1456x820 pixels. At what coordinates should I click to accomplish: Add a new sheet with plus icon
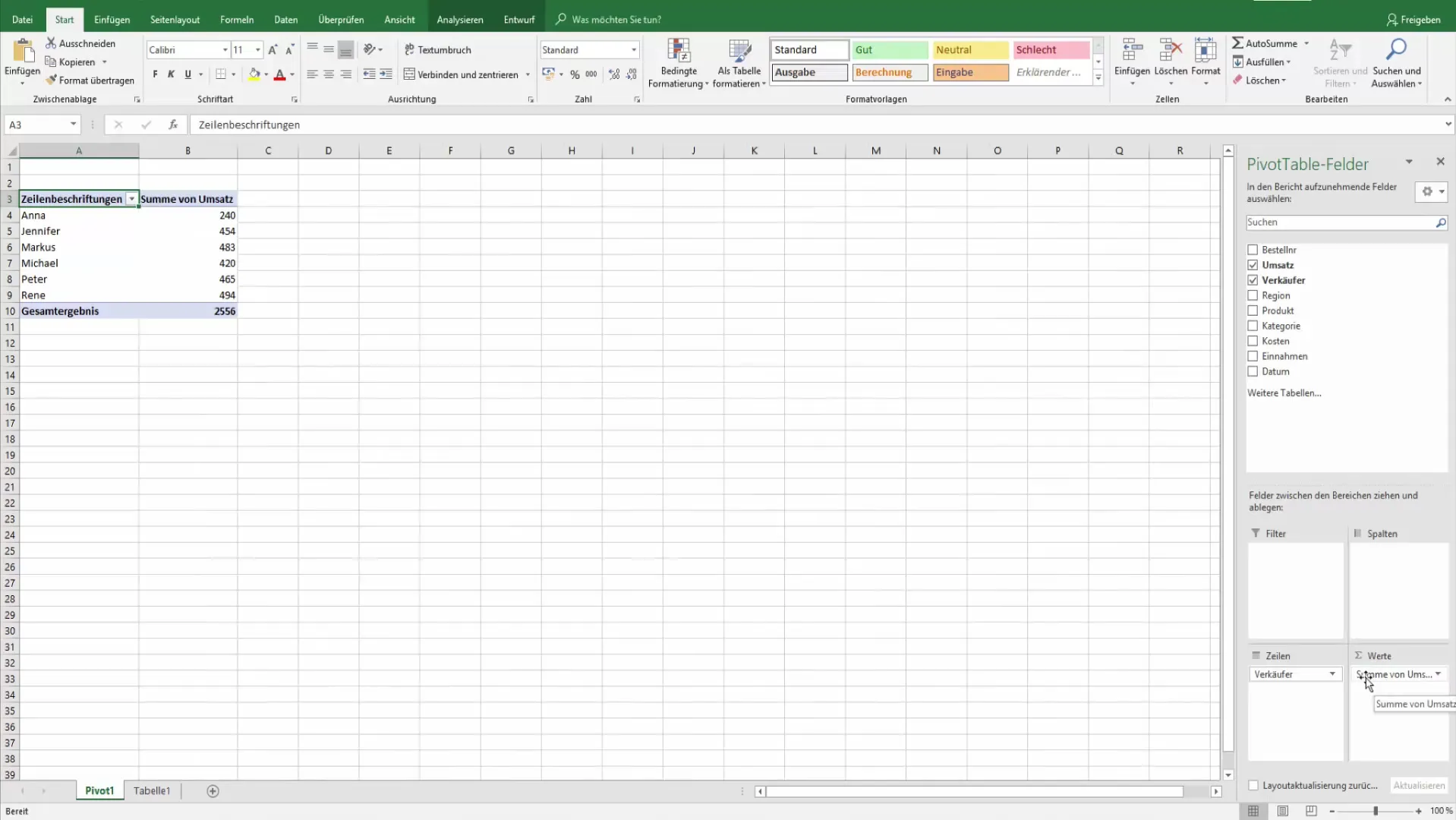(213, 791)
